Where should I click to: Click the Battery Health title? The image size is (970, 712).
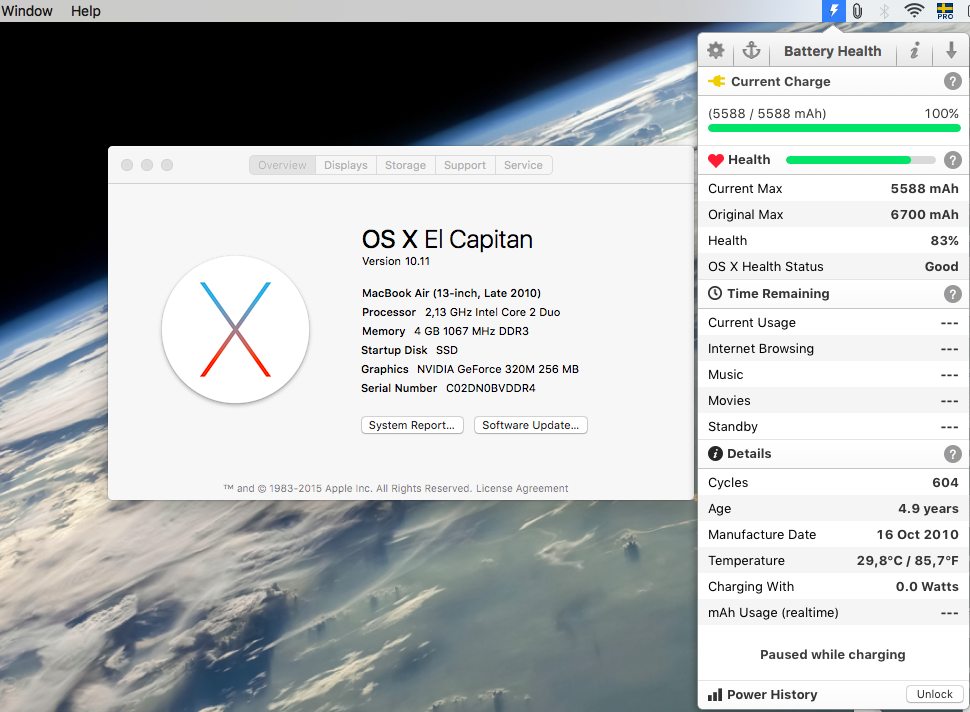coord(833,51)
